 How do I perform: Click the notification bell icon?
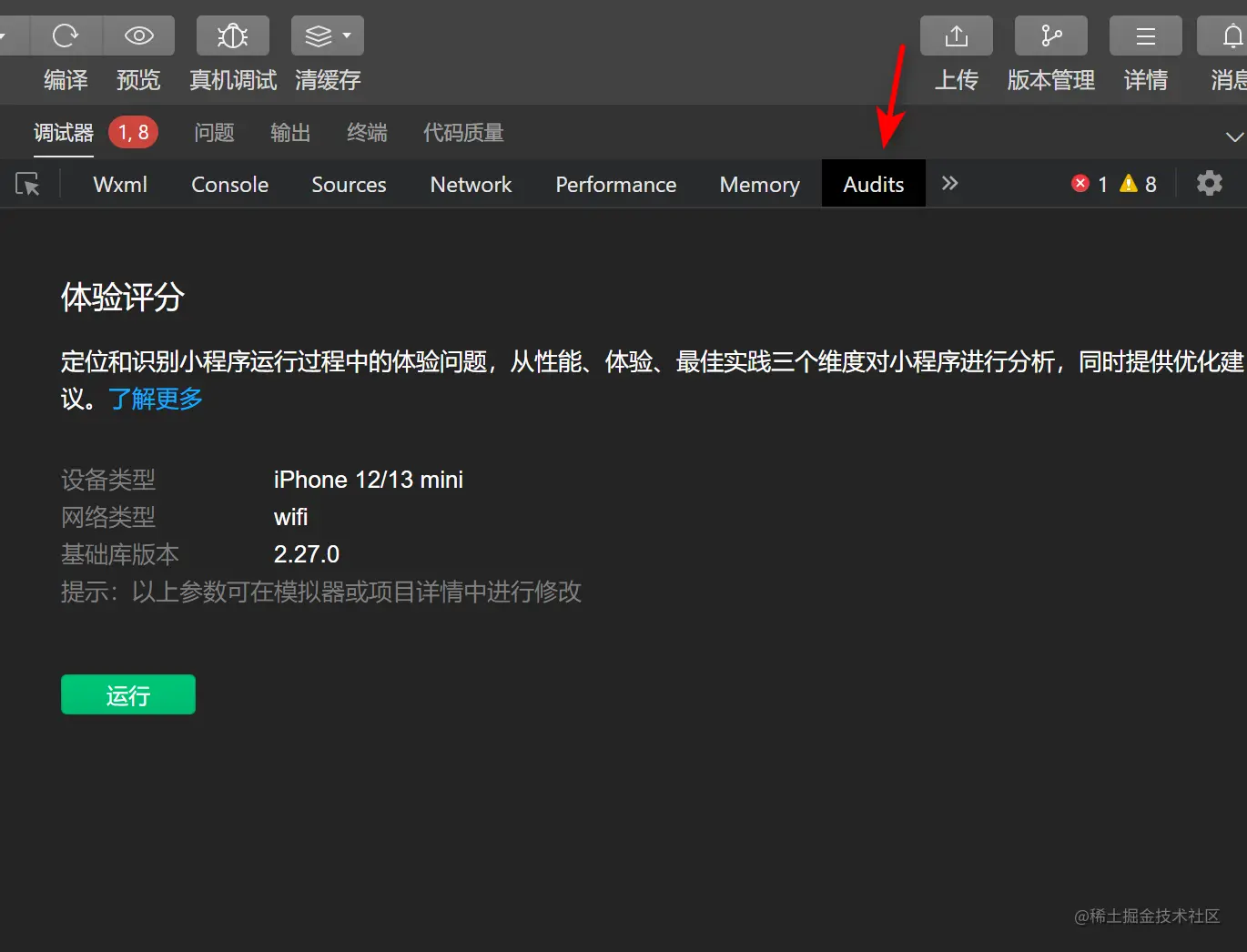point(1232,35)
